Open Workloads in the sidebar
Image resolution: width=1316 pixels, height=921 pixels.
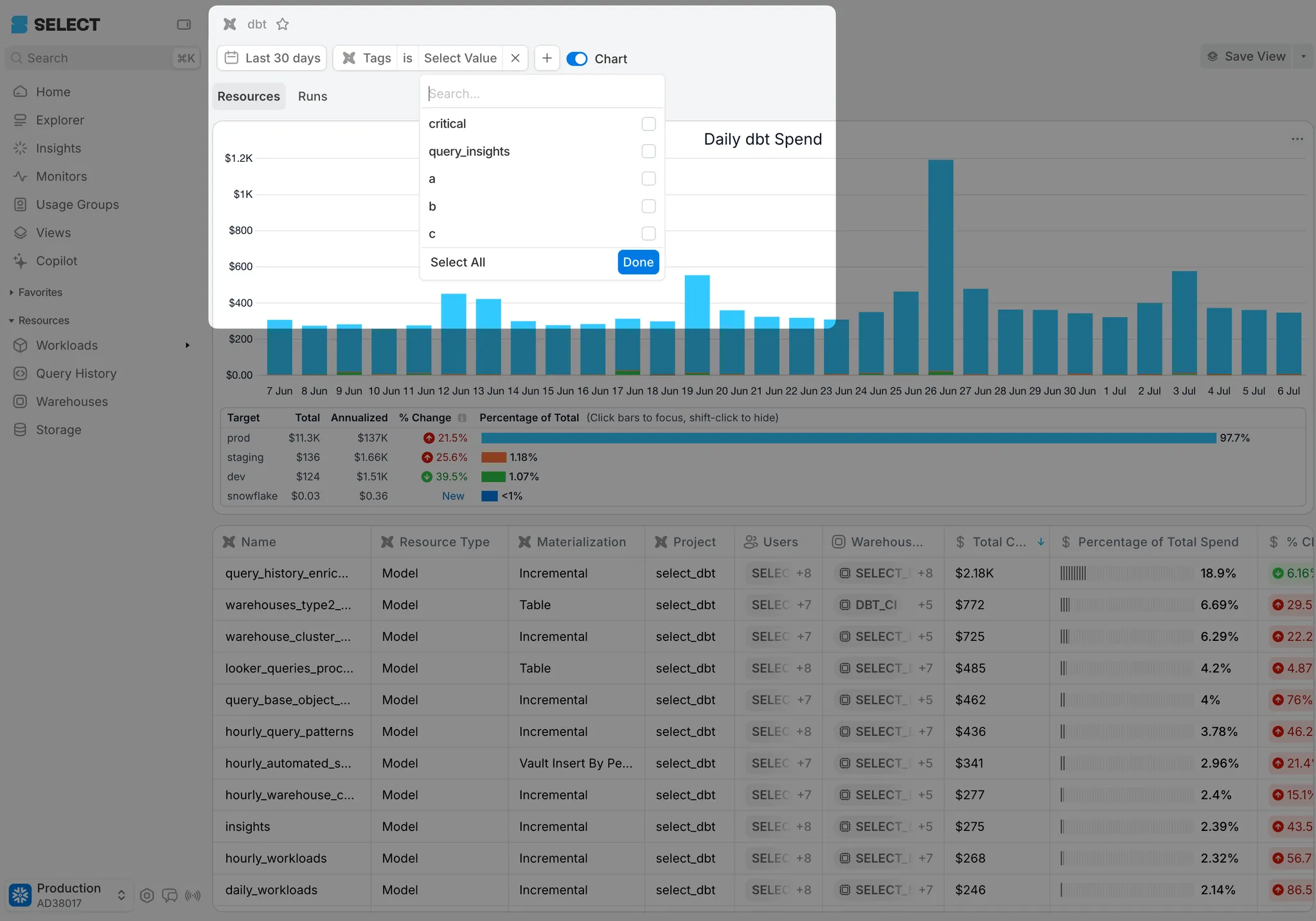point(67,346)
